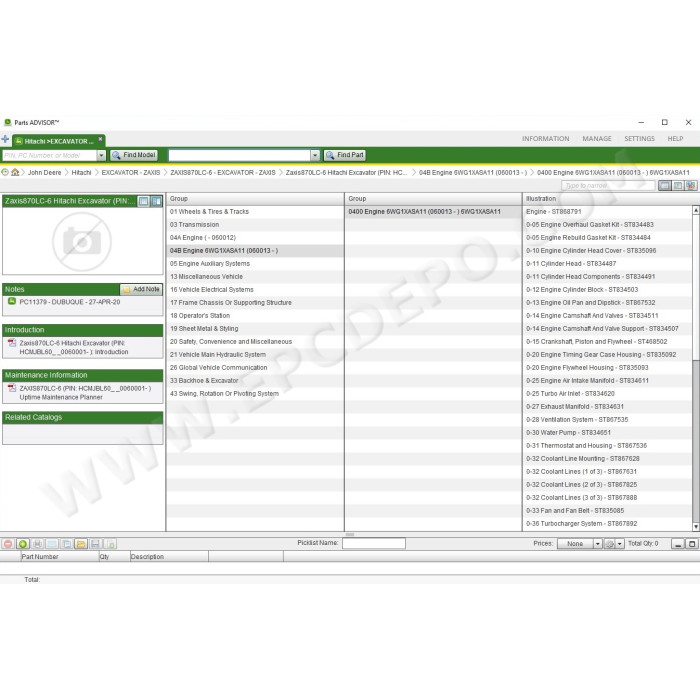Open 0-36 Turbocharger System illustration
The image size is (700, 700).
click(x=608, y=523)
